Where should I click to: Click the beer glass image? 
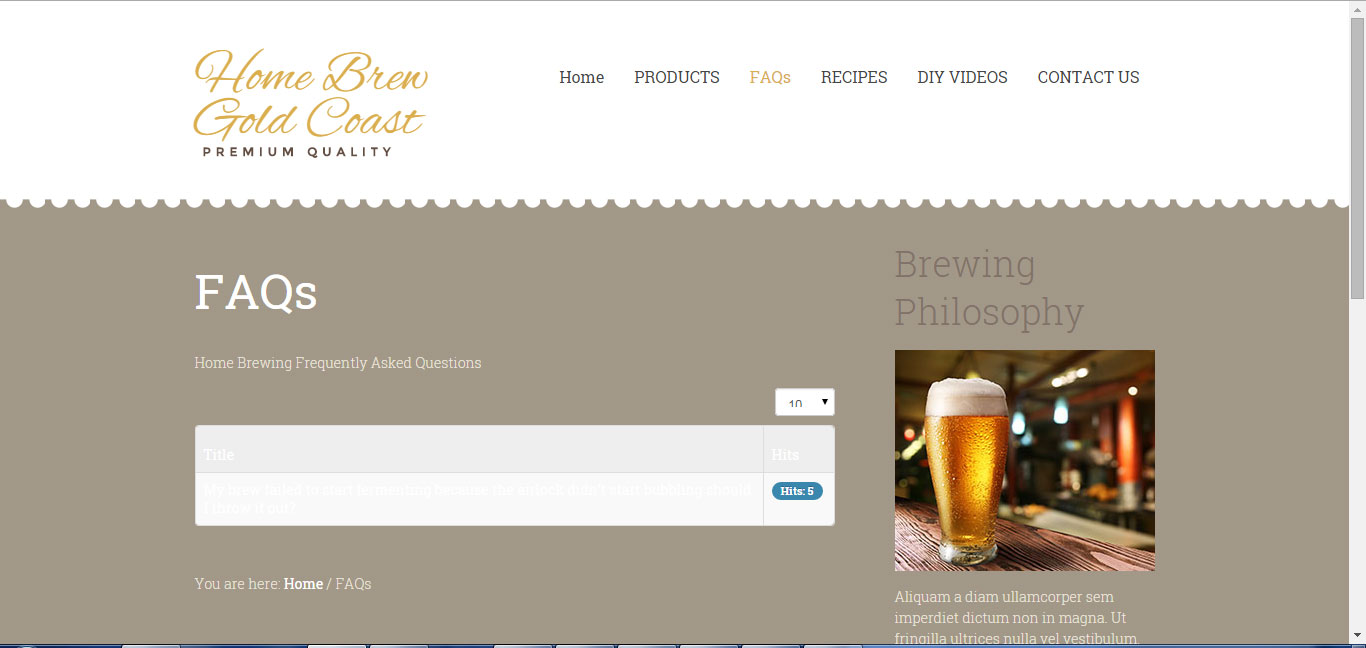(x=1024, y=460)
